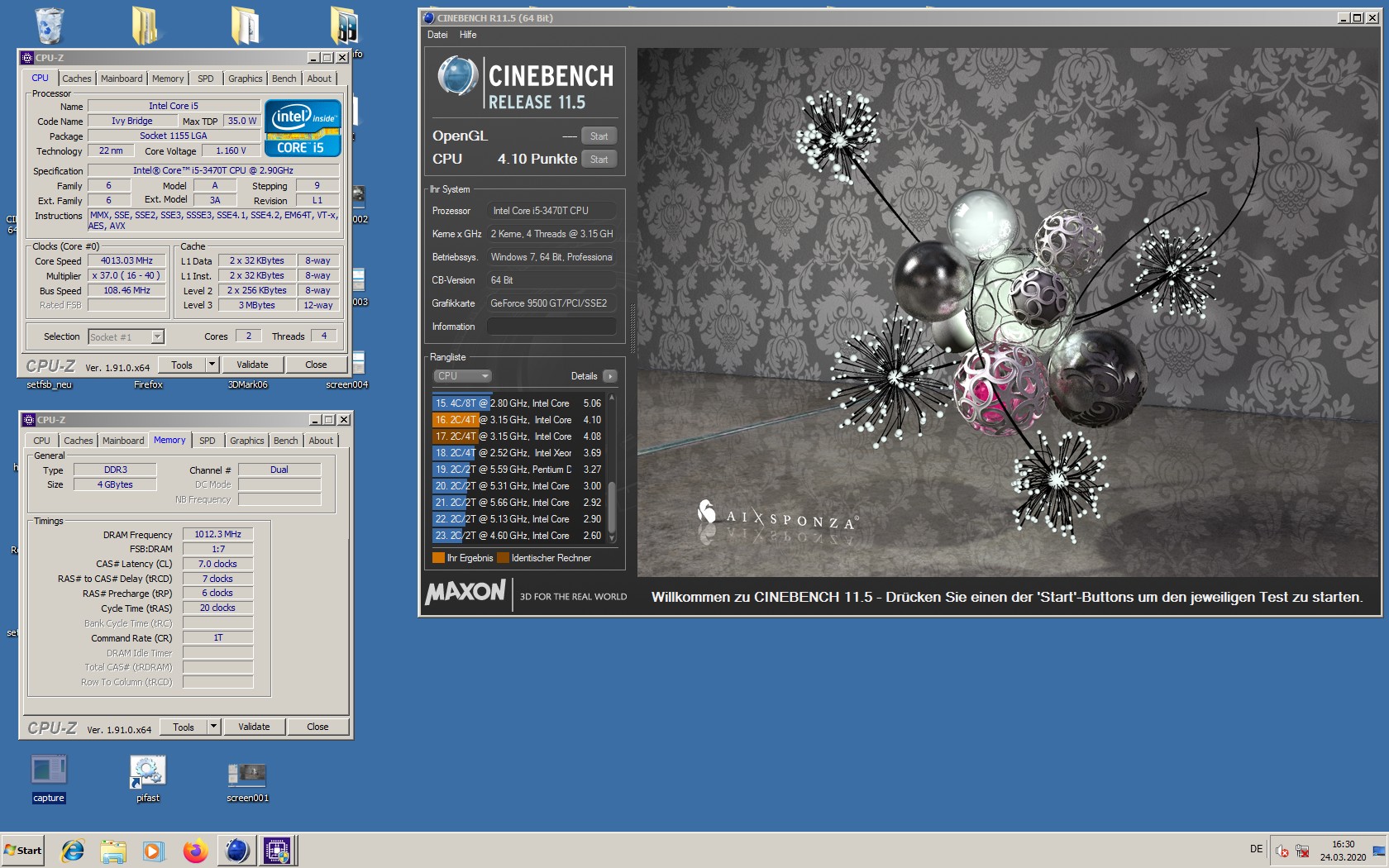Screen dimensions: 1389x868
Task: Select ranking row 15 scoring 5.06
Action: coord(518,403)
